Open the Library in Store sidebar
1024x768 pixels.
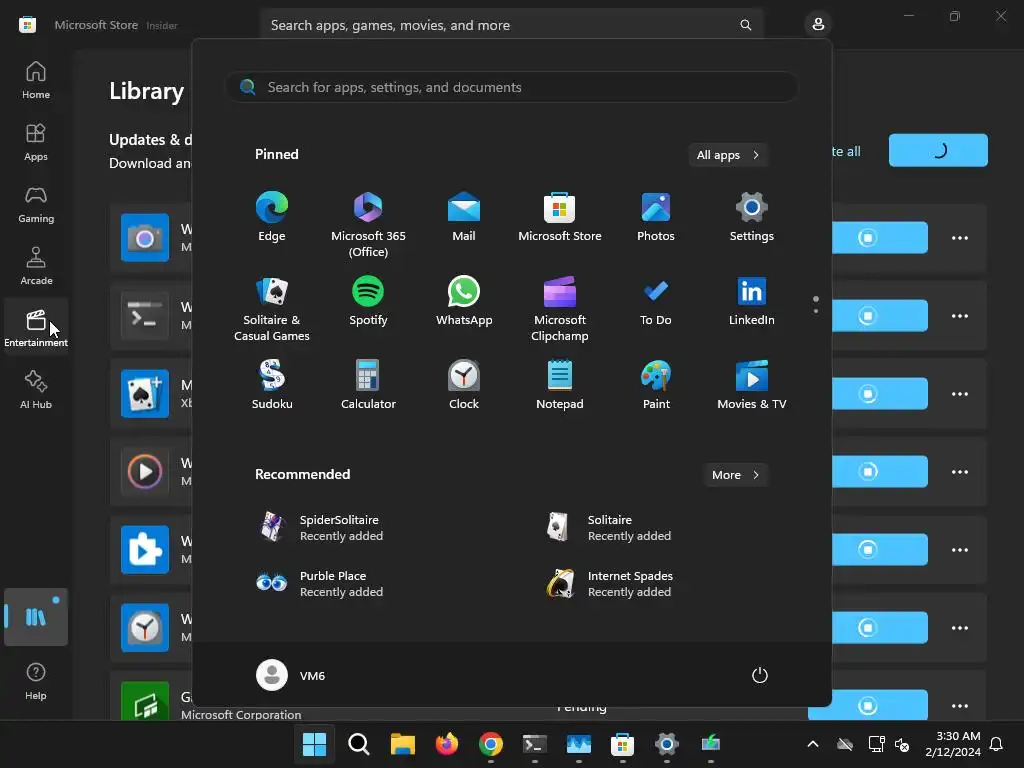point(36,617)
